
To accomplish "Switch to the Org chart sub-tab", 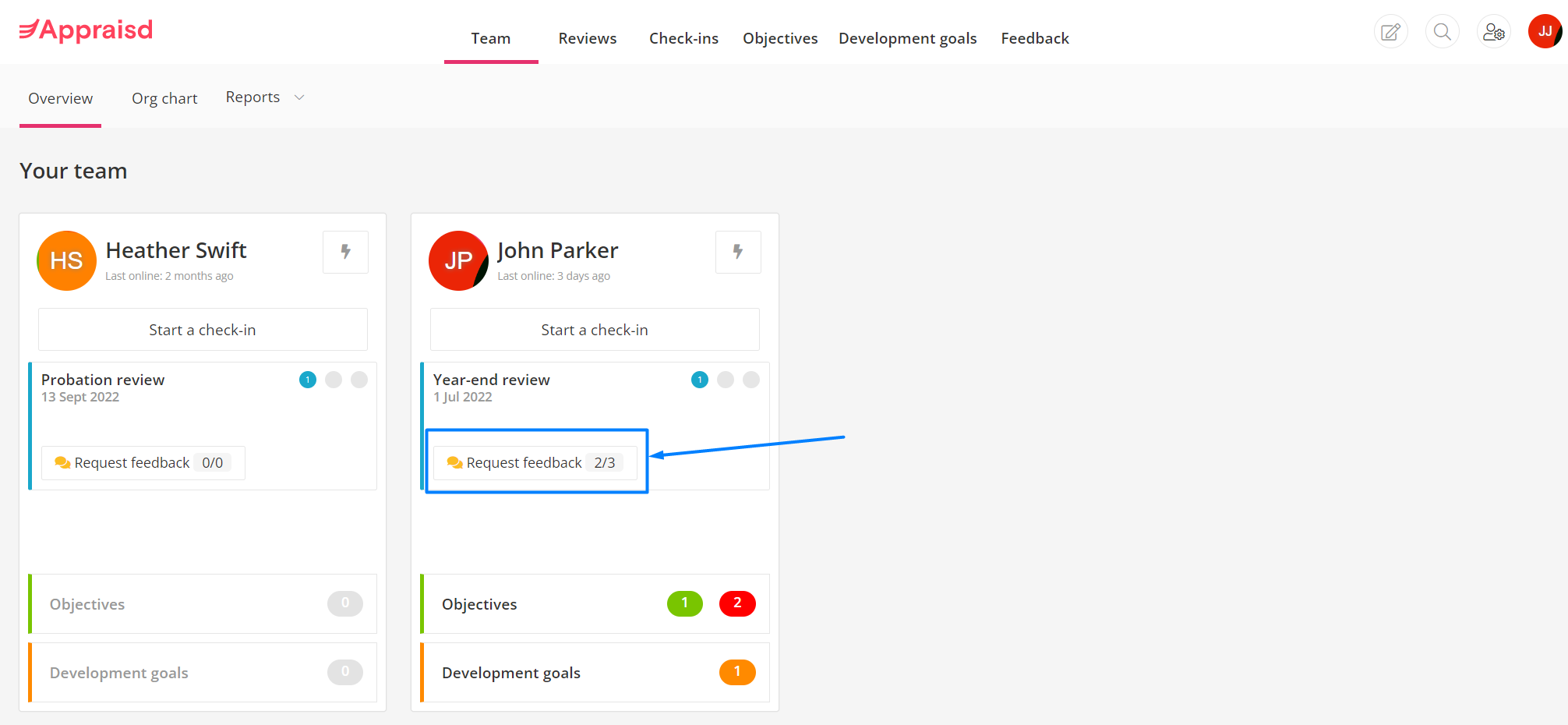I will 164,98.
